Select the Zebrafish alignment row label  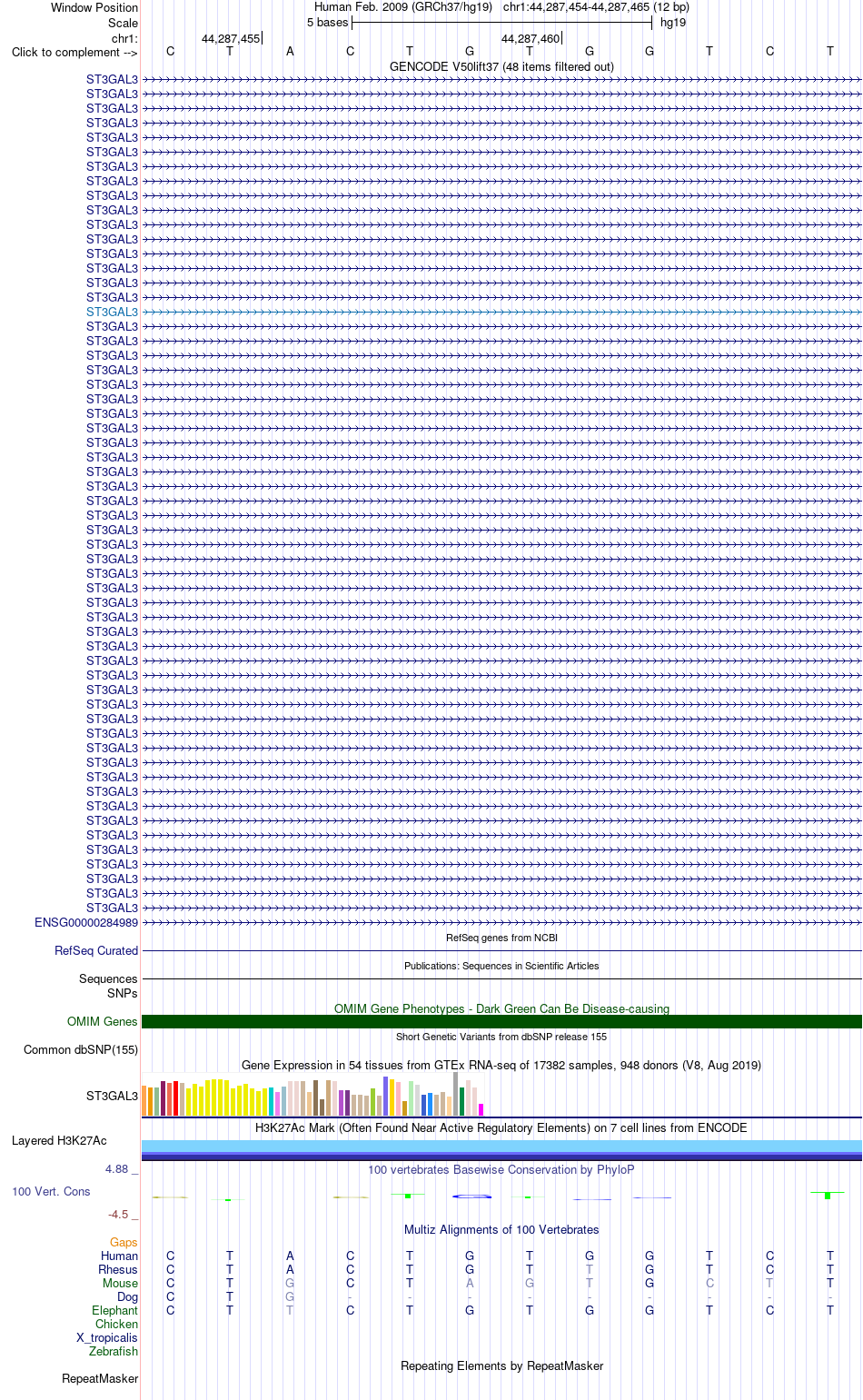tap(114, 1351)
